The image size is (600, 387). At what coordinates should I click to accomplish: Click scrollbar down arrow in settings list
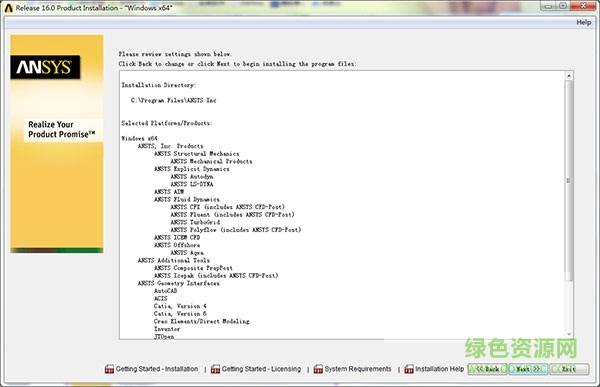(569, 334)
